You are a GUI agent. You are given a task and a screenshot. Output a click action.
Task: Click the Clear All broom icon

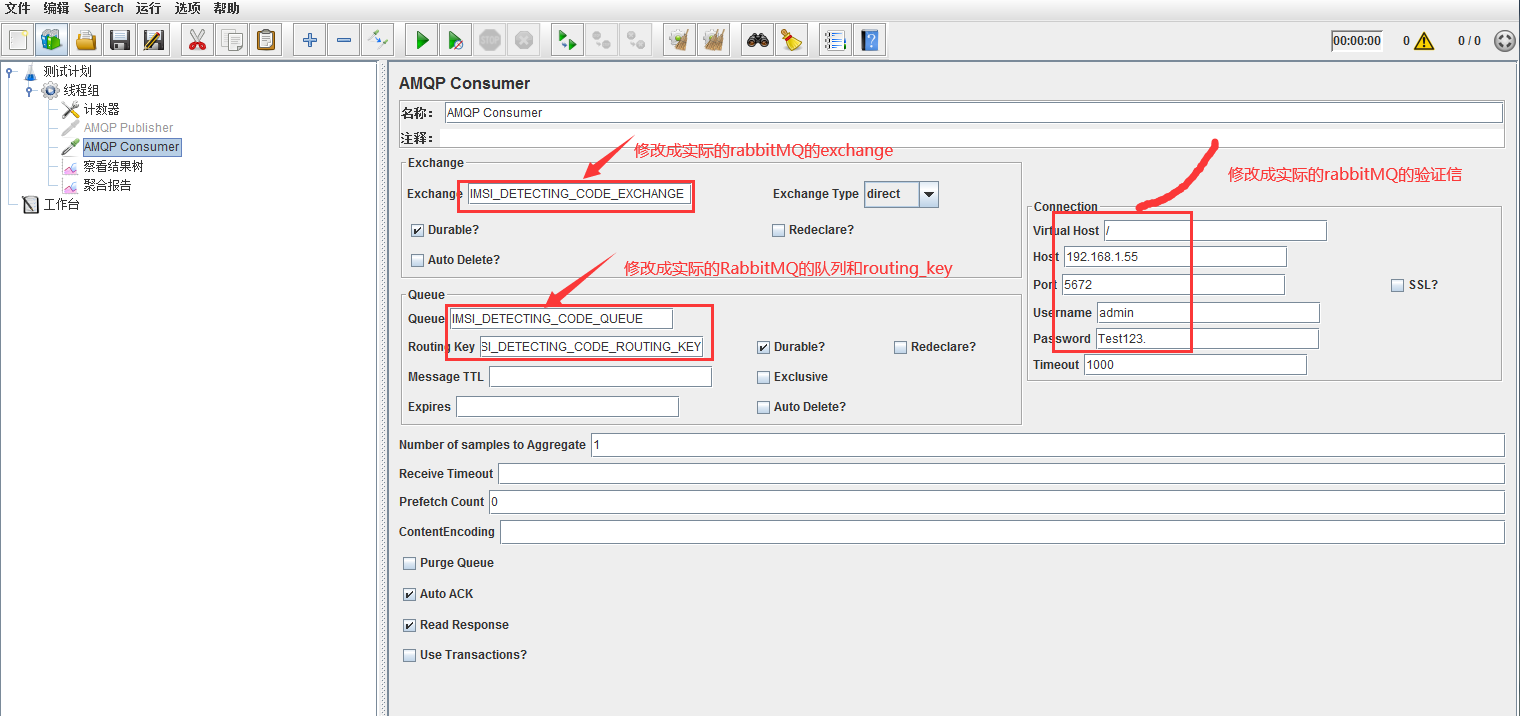pyautogui.click(x=713, y=39)
